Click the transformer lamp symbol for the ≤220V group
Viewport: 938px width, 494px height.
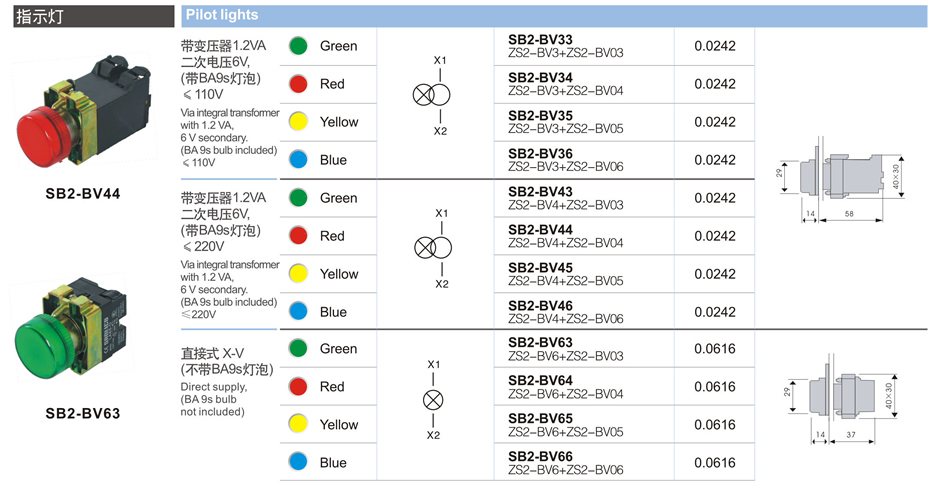(433, 248)
